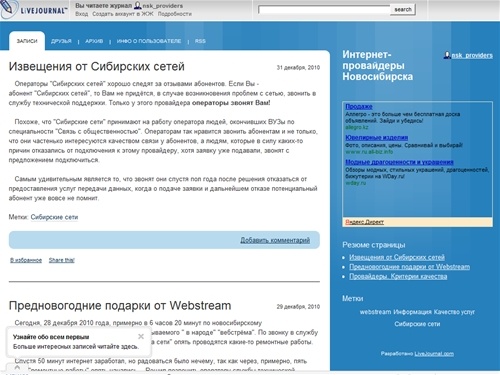
Task: Click the Яндекс.Директ link
Action: point(364,222)
